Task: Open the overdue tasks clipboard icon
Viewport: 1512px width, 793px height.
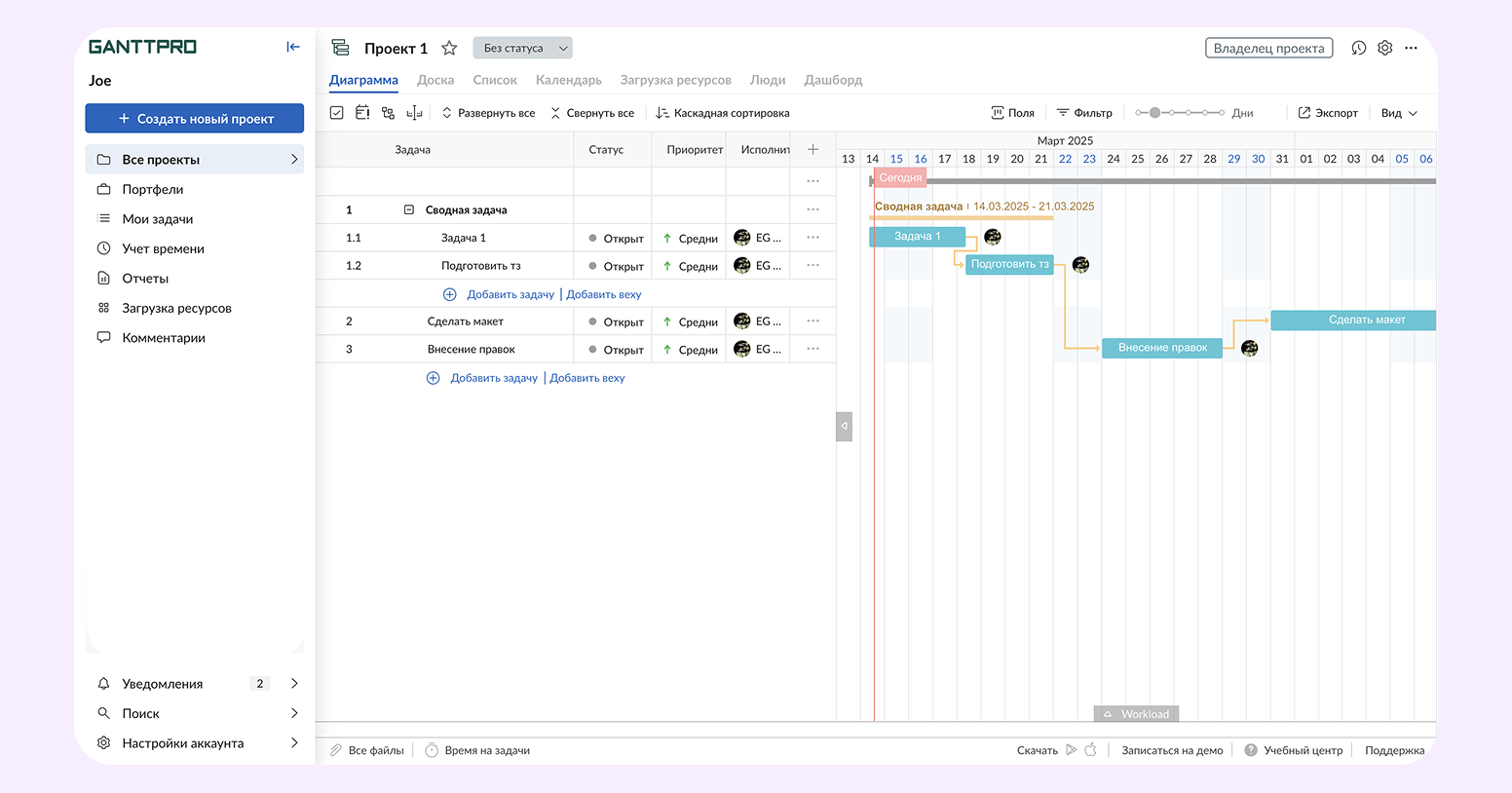Action: 361,112
